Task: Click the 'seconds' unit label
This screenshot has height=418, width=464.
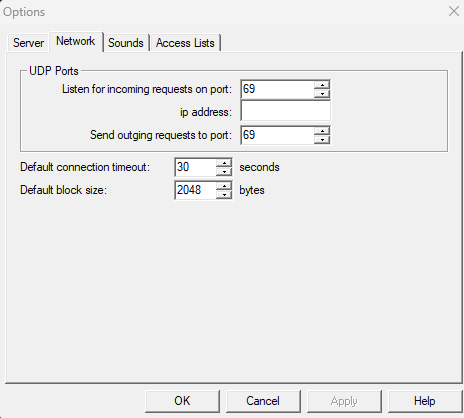Action: (259, 167)
